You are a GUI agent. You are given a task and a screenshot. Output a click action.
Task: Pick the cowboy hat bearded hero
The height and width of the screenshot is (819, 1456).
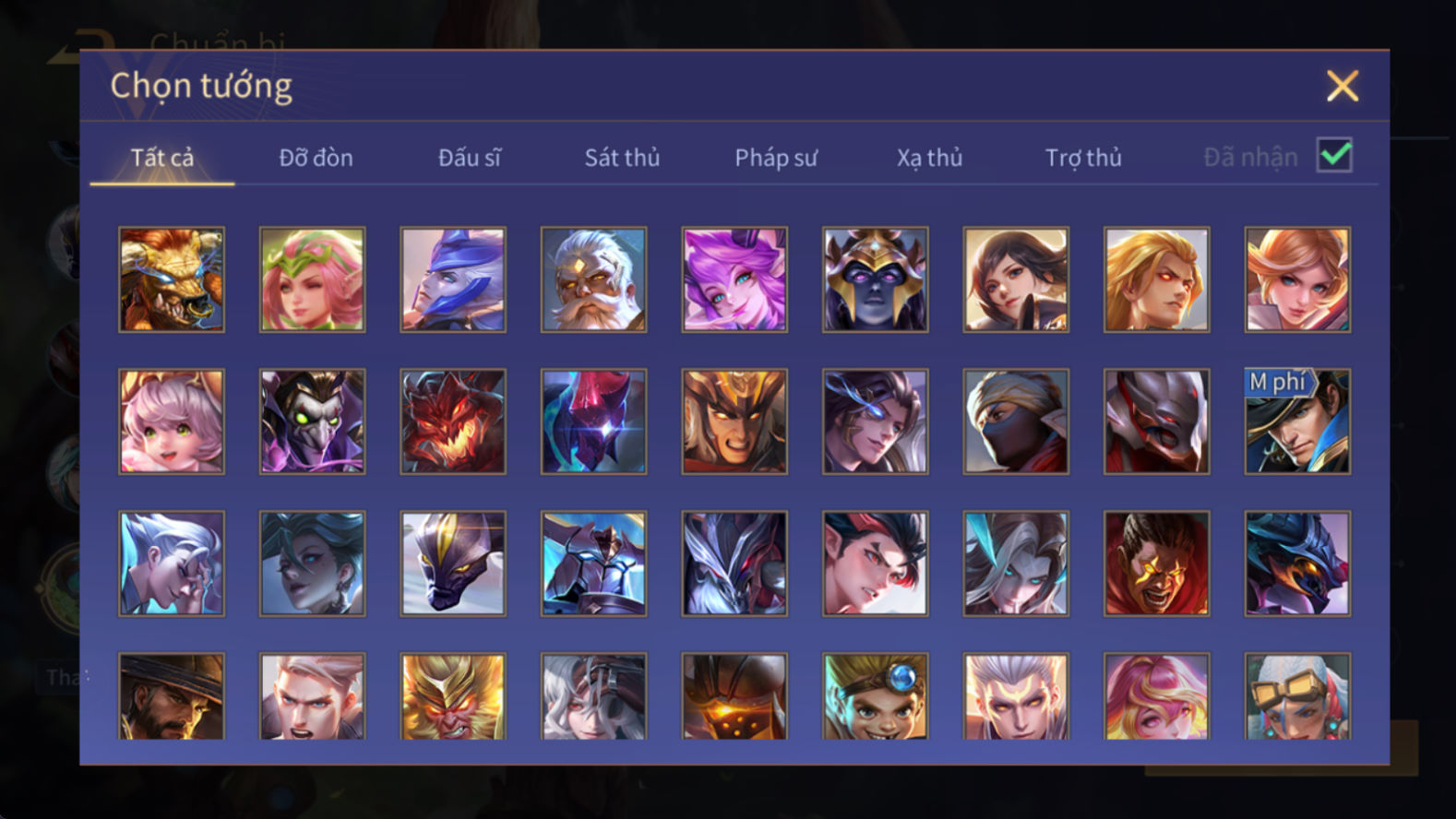(172, 696)
